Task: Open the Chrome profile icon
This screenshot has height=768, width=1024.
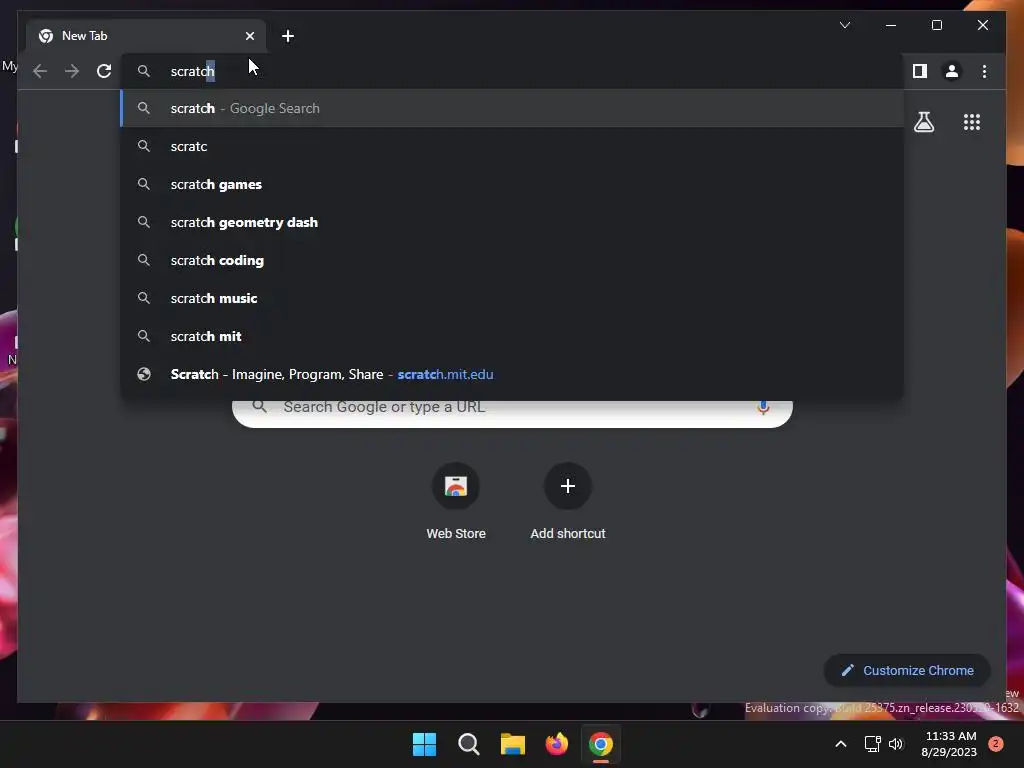Action: tap(952, 71)
